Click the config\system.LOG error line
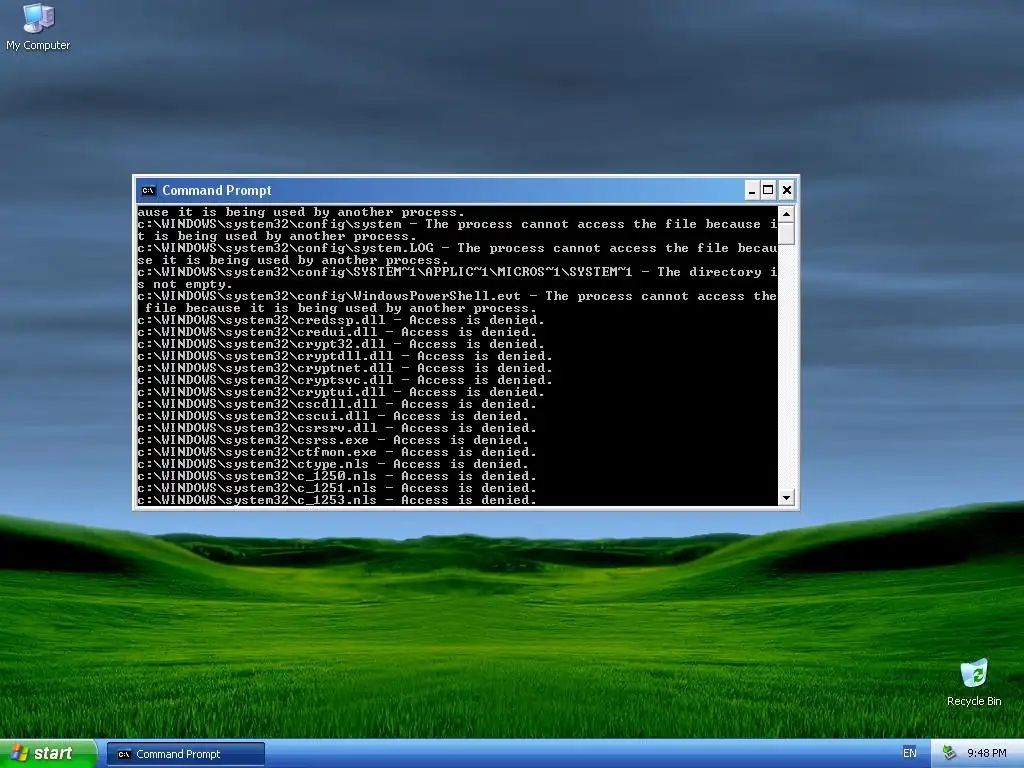Viewport: 1024px width, 768px height. click(457, 254)
